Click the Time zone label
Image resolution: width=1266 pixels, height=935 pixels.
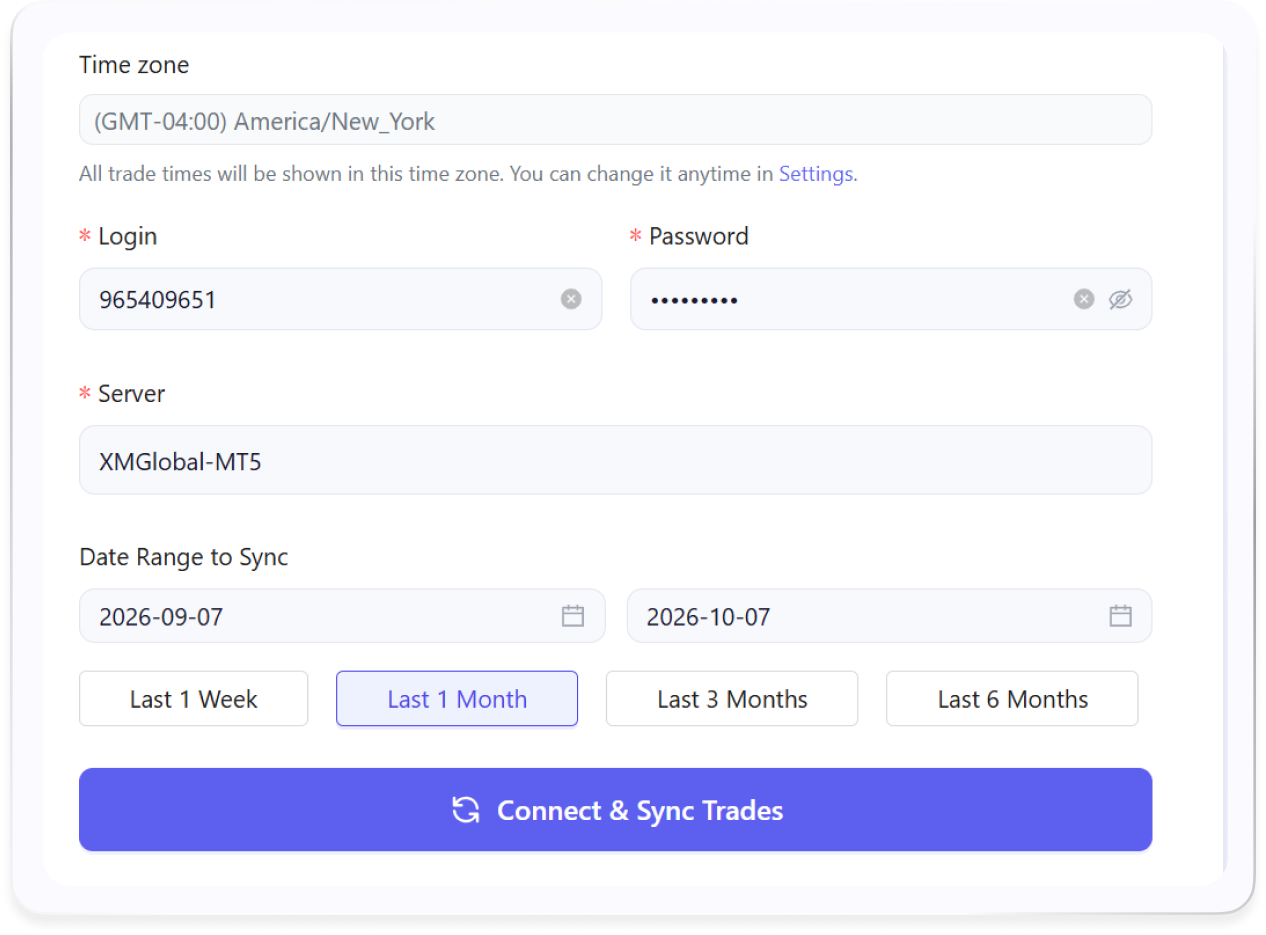click(134, 65)
